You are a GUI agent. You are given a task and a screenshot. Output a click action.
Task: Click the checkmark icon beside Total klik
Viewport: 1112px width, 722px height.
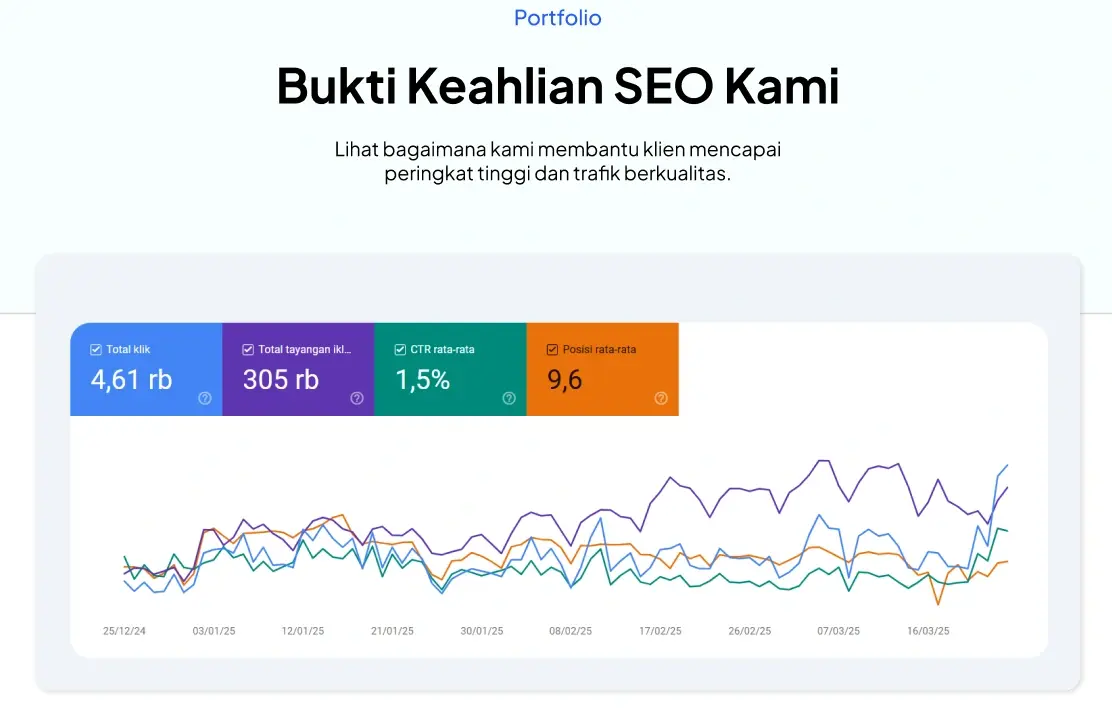pos(94,349)
